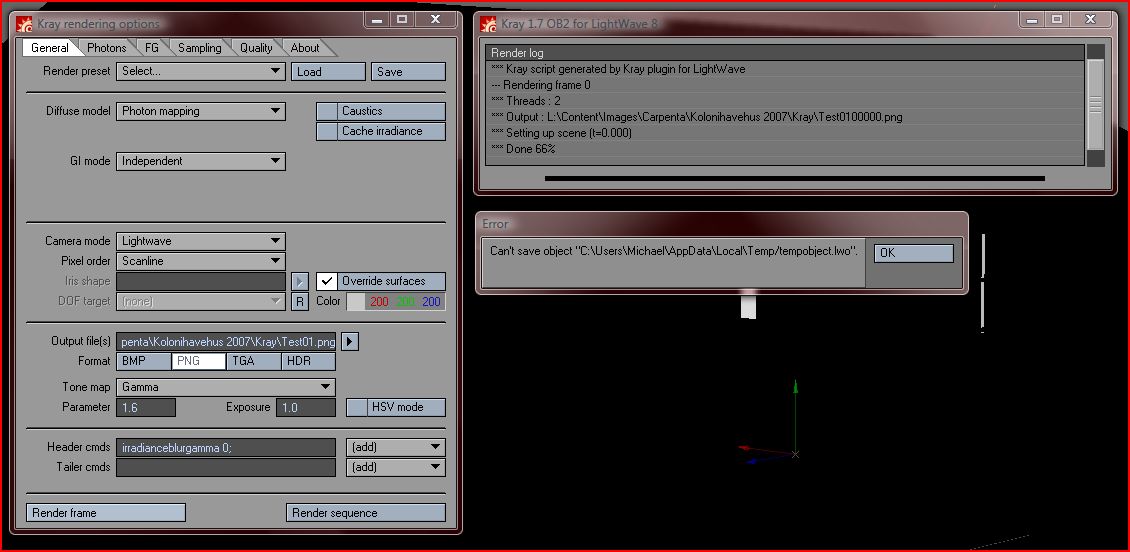Select the PNG output format
This screenshot has height=552, width=1130.
[x=199, y=361]
